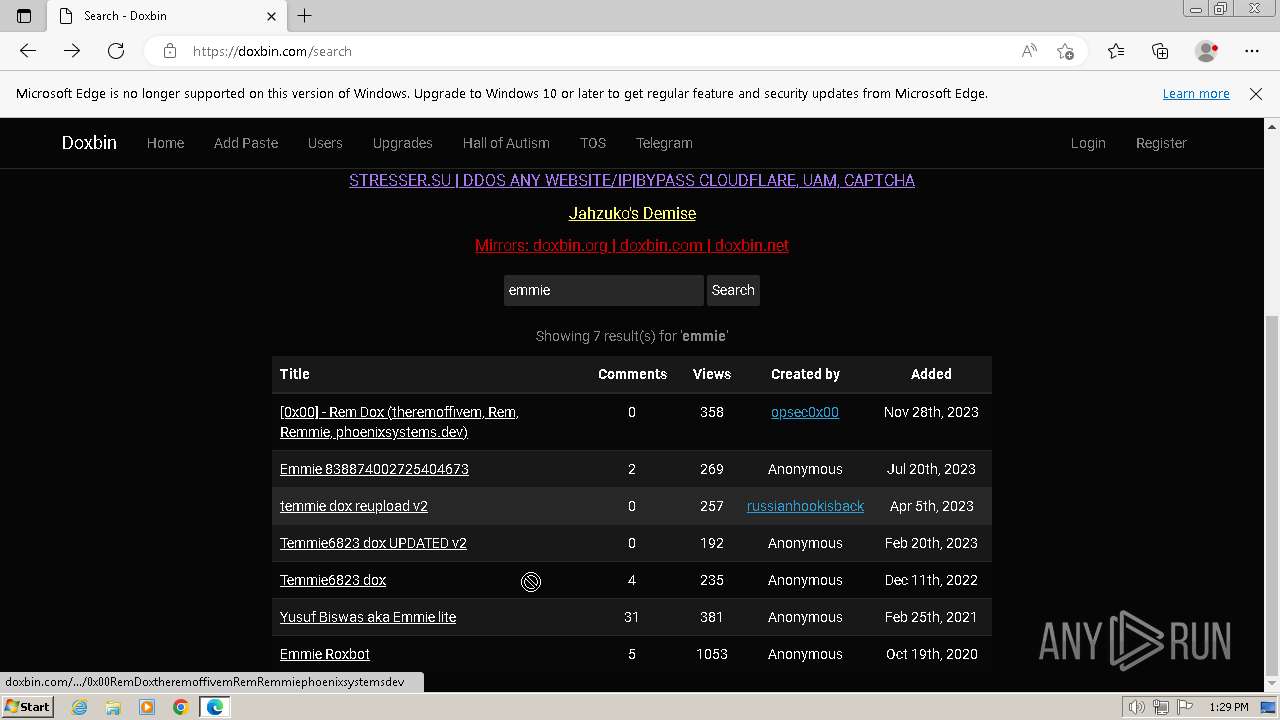Select the 1053 views cell
This screenshot has width=1280, height=720.
click(712, 654)
